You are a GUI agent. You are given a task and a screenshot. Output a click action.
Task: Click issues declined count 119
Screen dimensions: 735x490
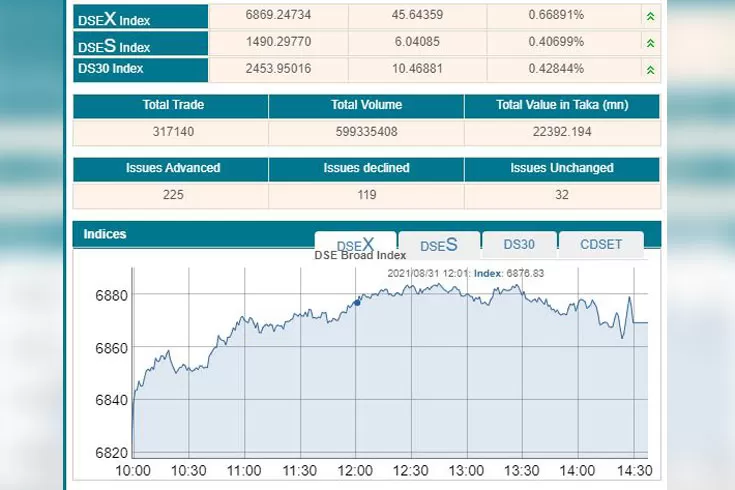(x=367, y=195)
